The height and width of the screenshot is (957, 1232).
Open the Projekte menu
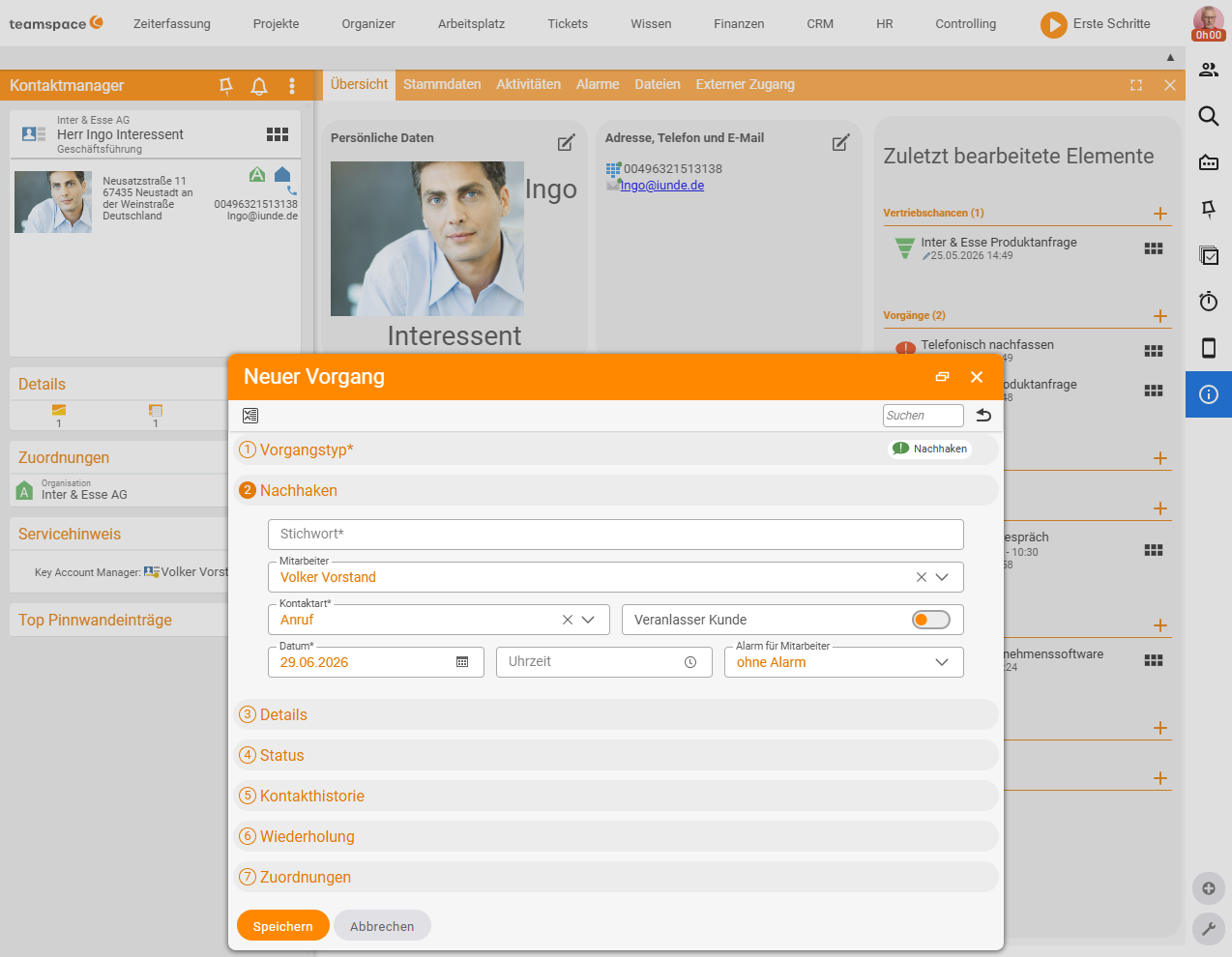[x=276, y=23]
